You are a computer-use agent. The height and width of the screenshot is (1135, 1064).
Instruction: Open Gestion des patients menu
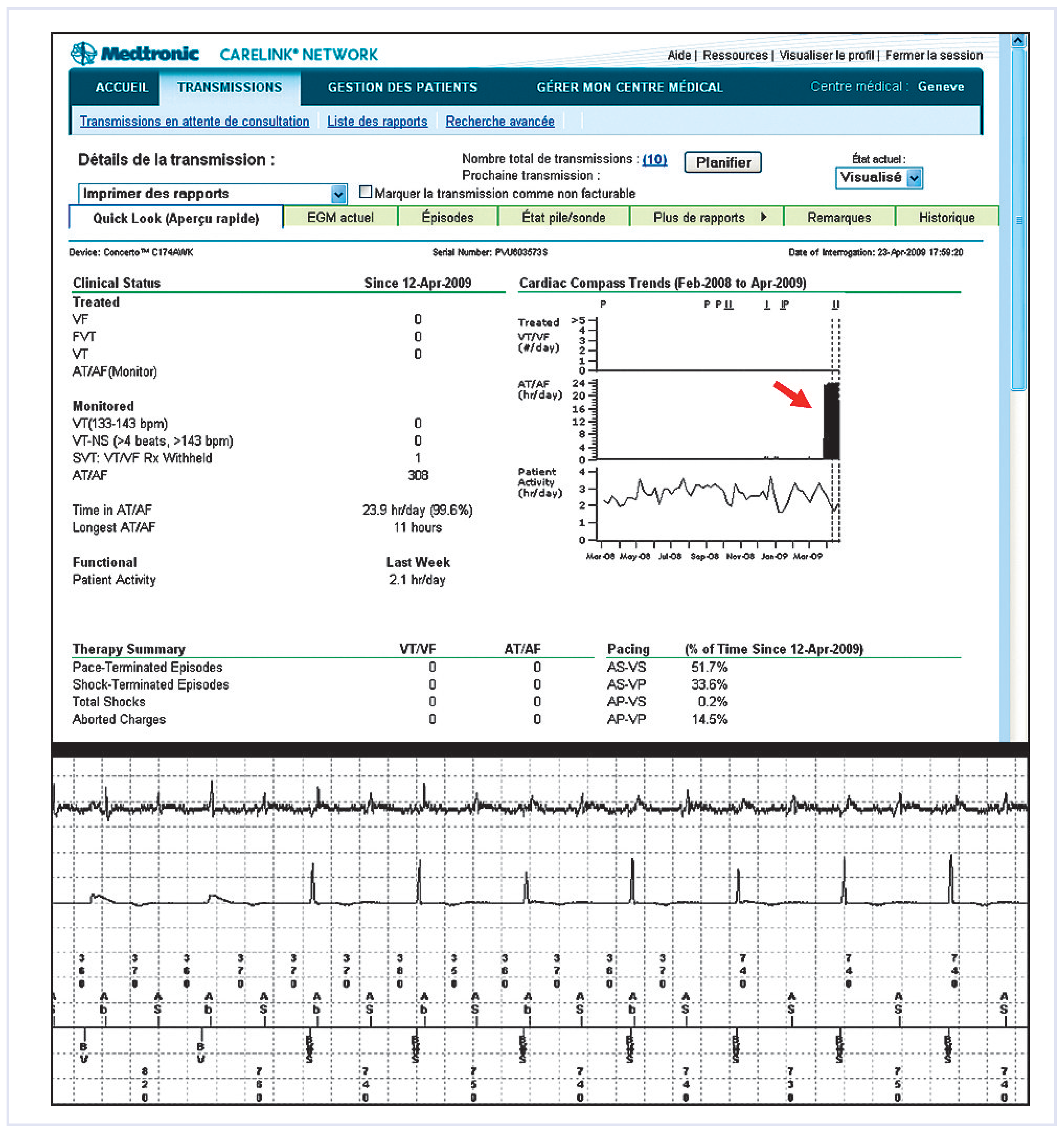pos(402,87)
